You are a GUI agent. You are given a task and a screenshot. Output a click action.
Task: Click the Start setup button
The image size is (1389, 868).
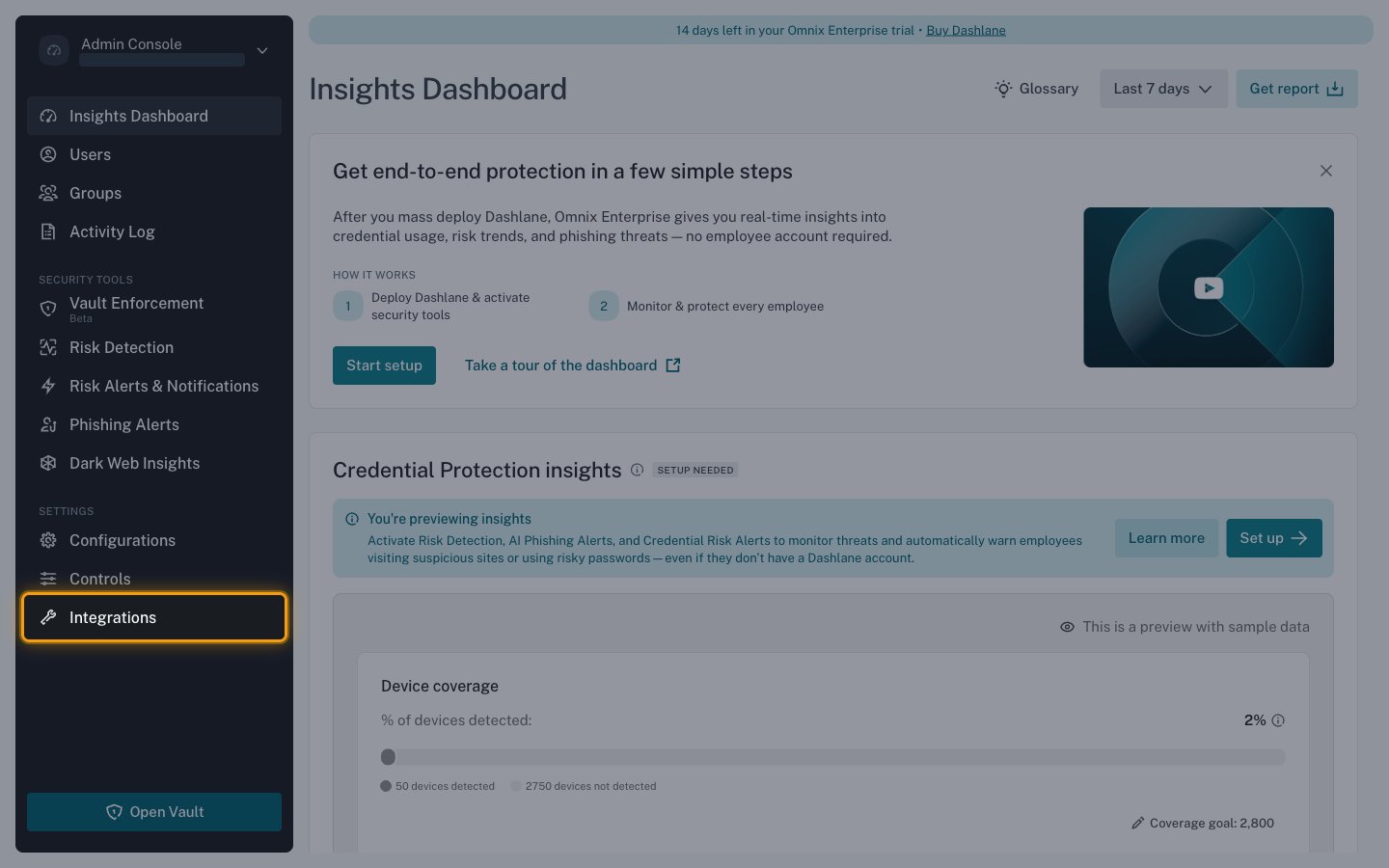384,366
